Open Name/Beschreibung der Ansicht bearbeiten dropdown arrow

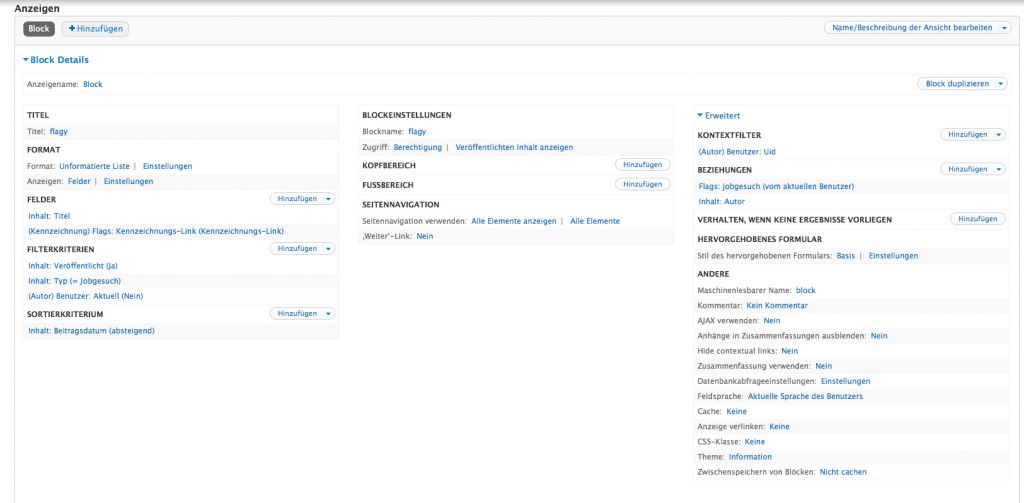[1004, 28]
